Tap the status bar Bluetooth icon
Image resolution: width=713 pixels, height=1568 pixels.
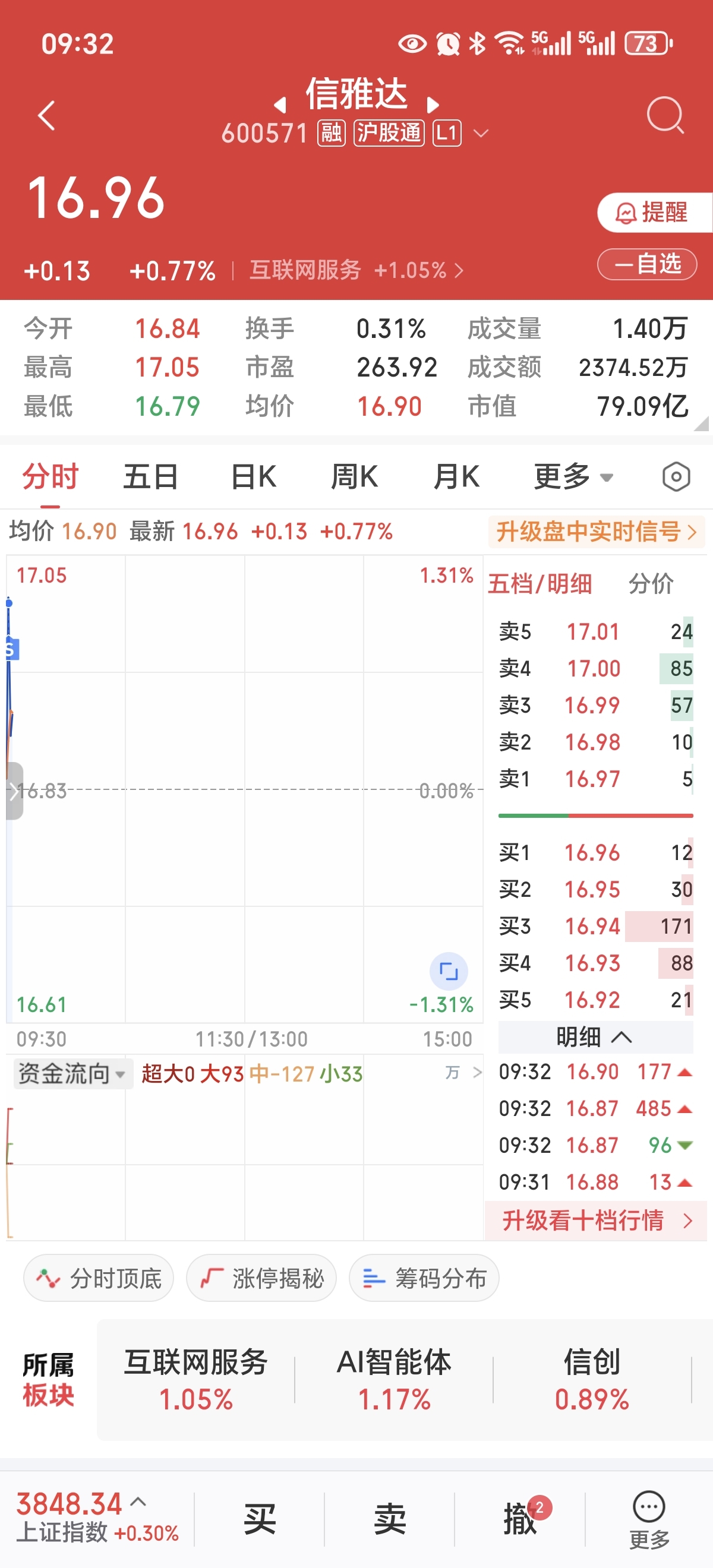tap(477, 43)
